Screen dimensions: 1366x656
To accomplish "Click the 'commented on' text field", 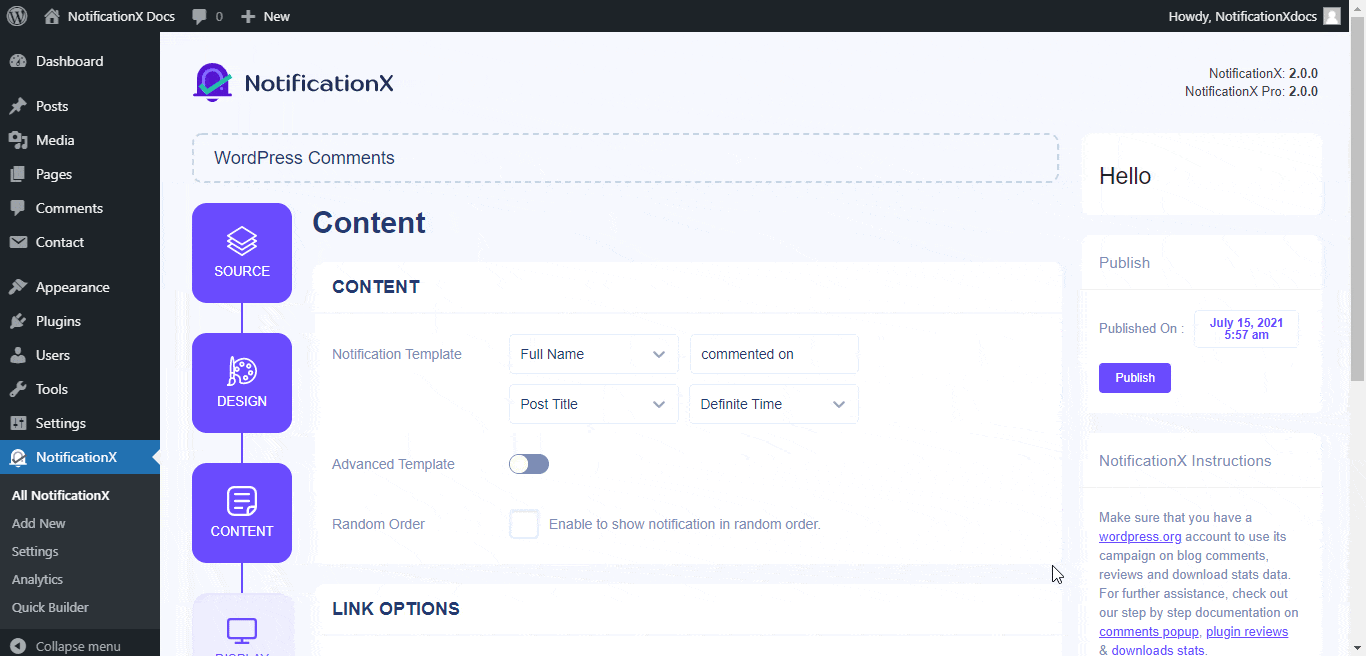I will coord(774,354).
